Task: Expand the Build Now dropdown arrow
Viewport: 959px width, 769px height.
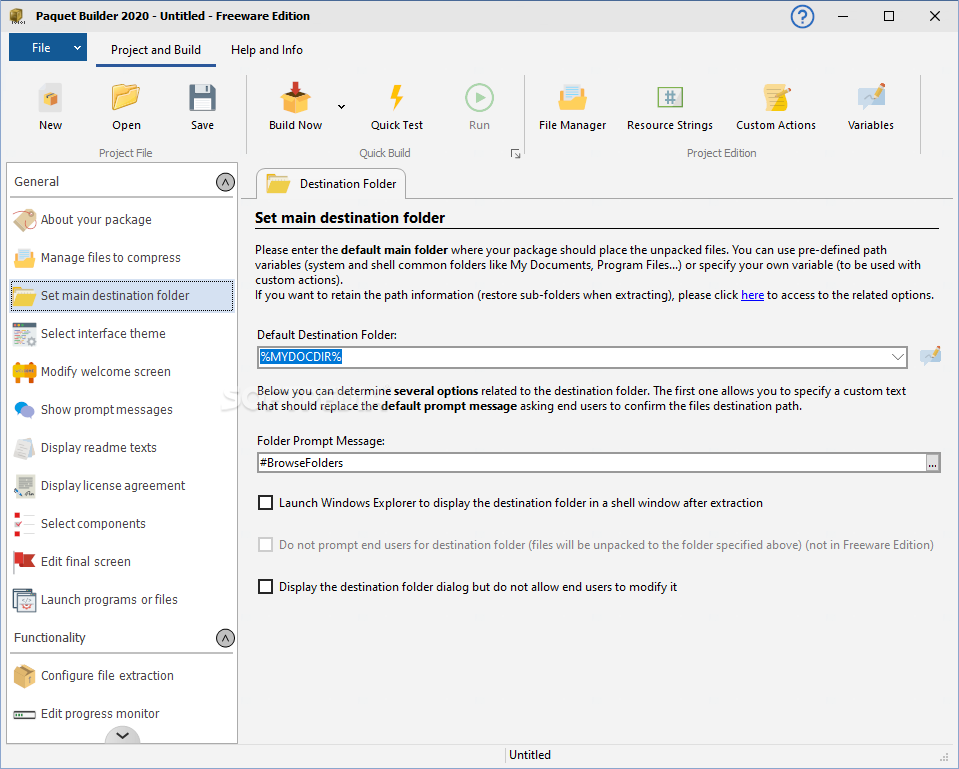Action: tap(341, 106)
